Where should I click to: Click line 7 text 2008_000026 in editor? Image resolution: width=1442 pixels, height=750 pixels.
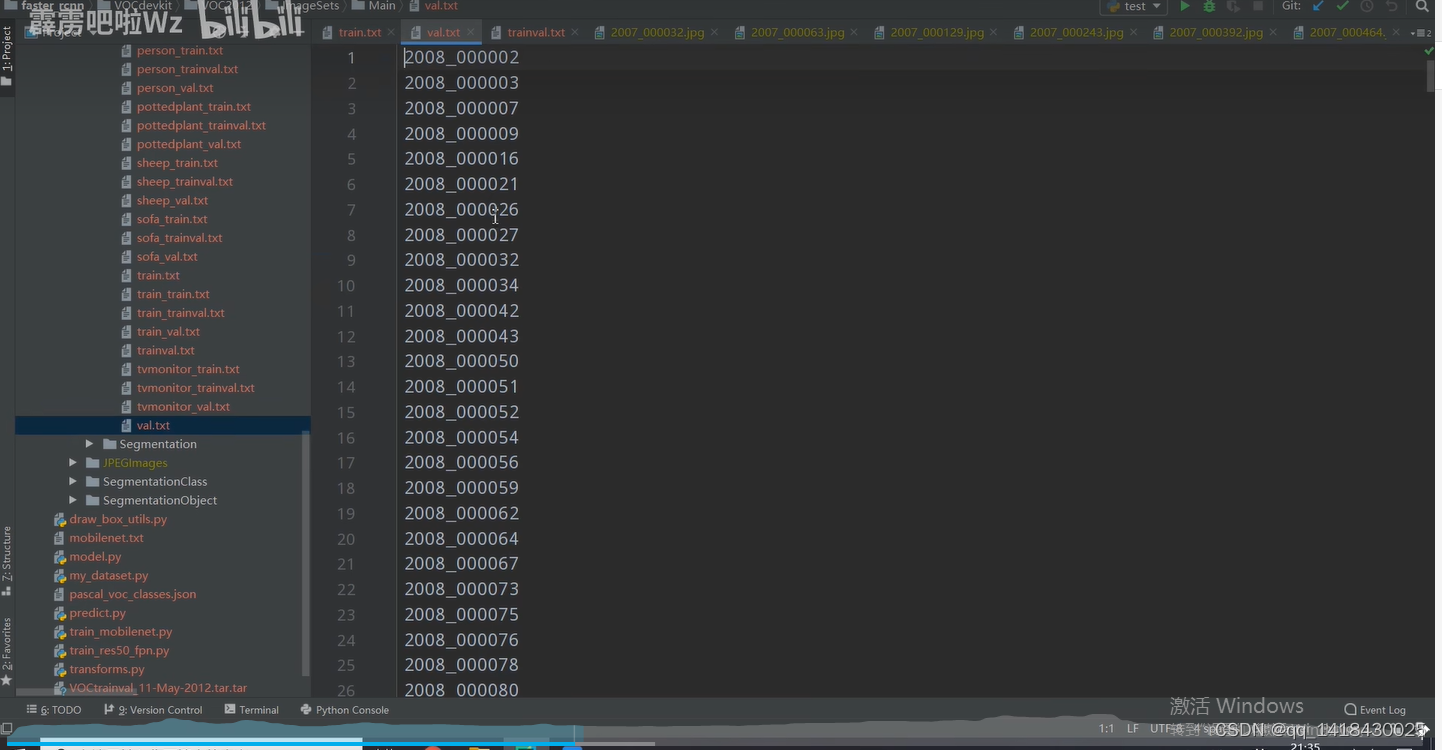pyautogui.click(x=461, y=209)
